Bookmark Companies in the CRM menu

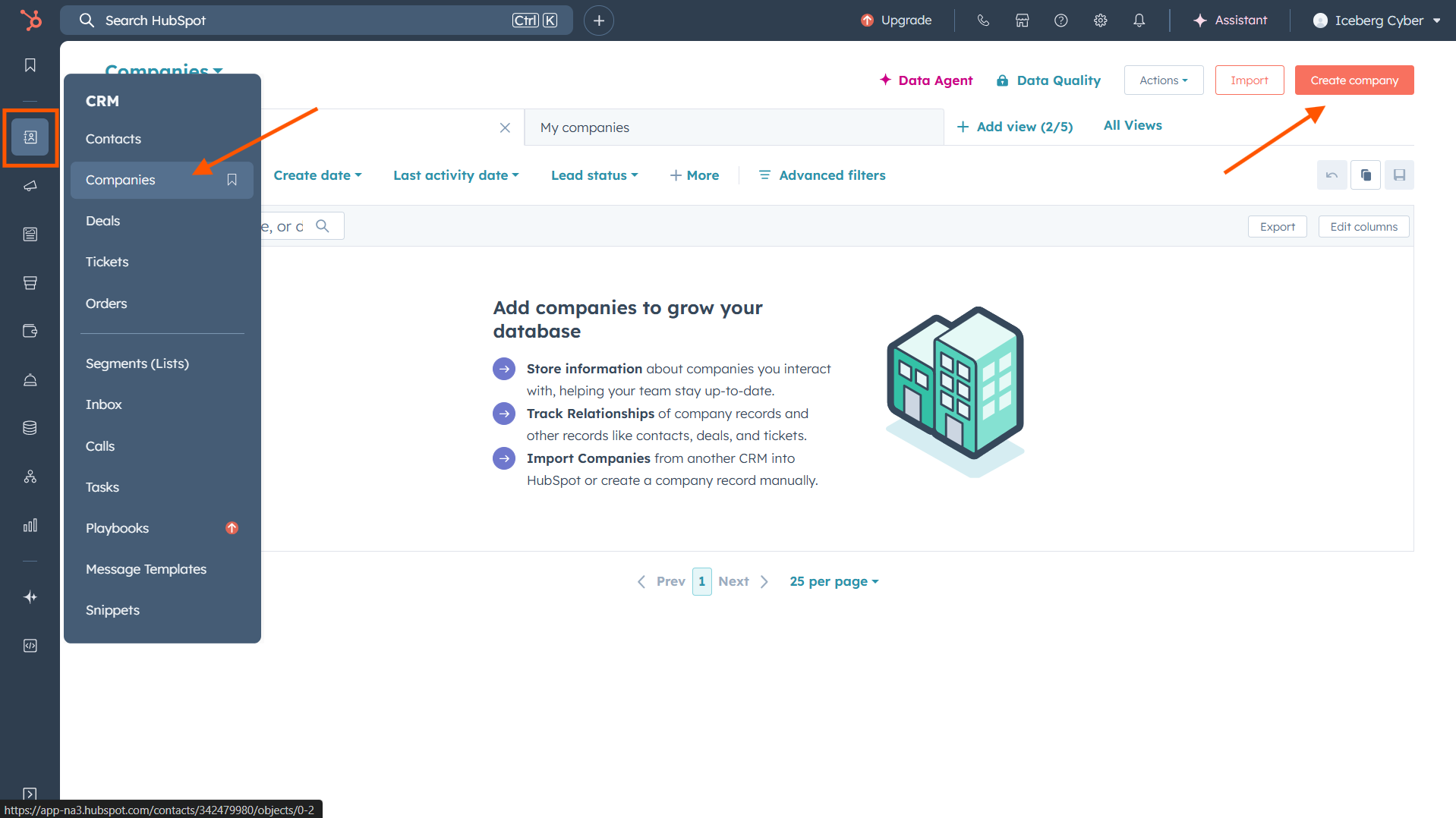pos(232,180)
